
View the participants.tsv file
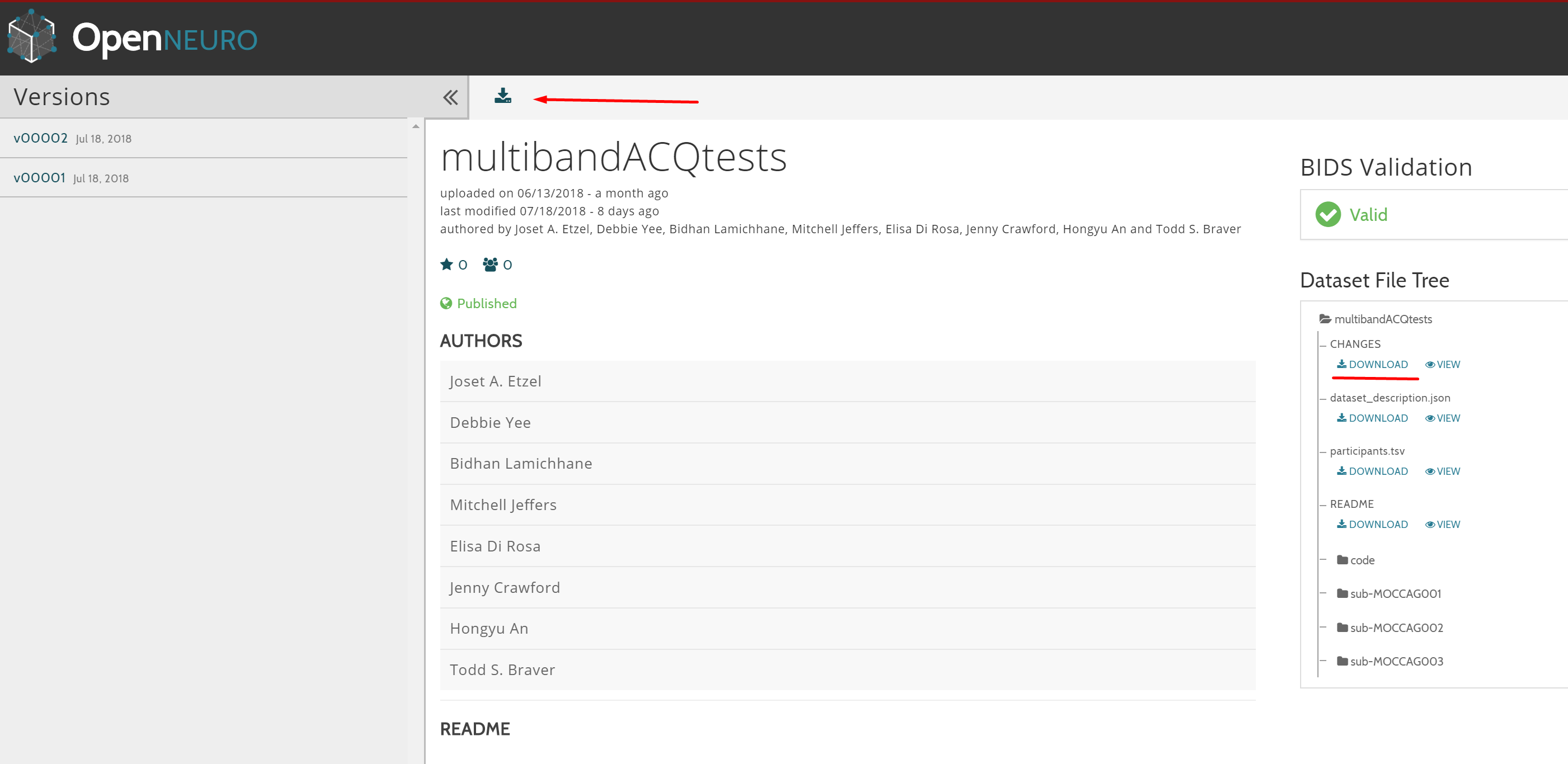[1442, 470]
